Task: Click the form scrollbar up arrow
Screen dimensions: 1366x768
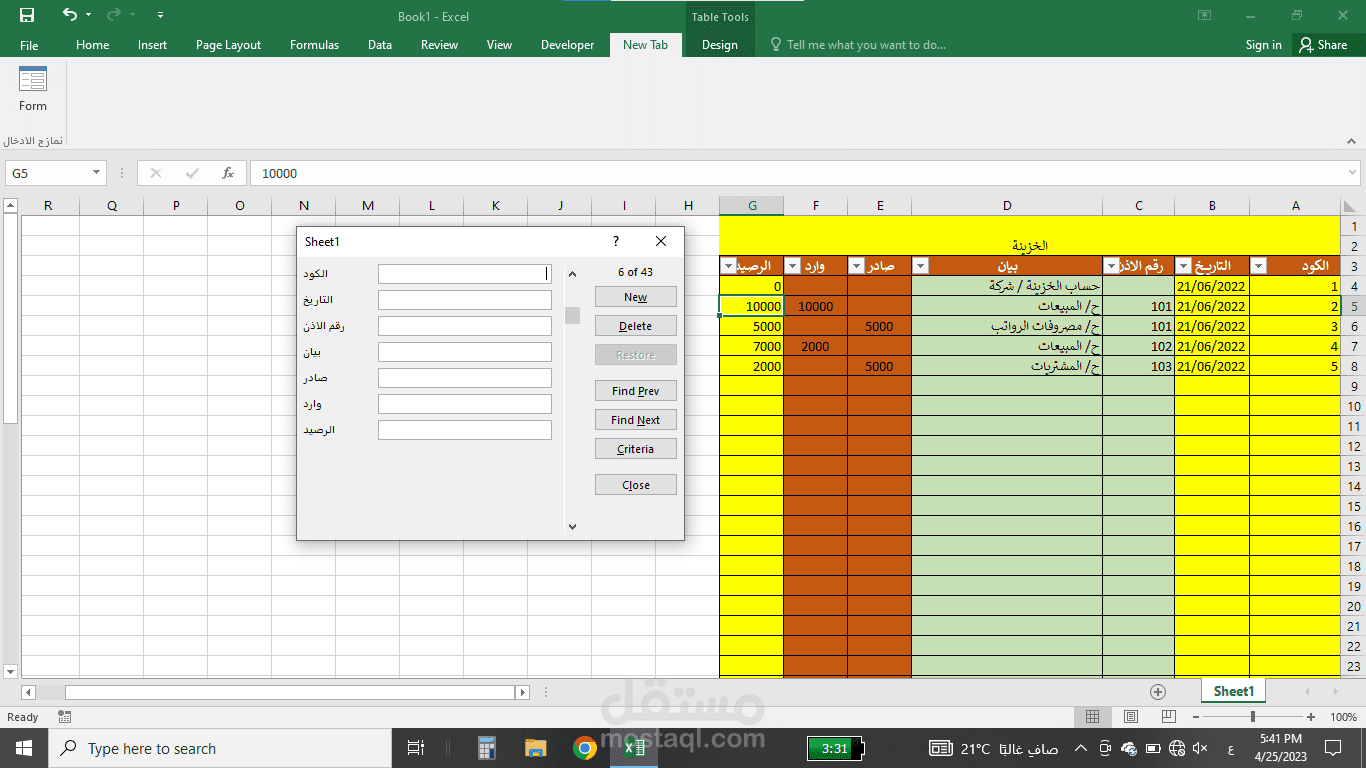Action: click(572, 274)
